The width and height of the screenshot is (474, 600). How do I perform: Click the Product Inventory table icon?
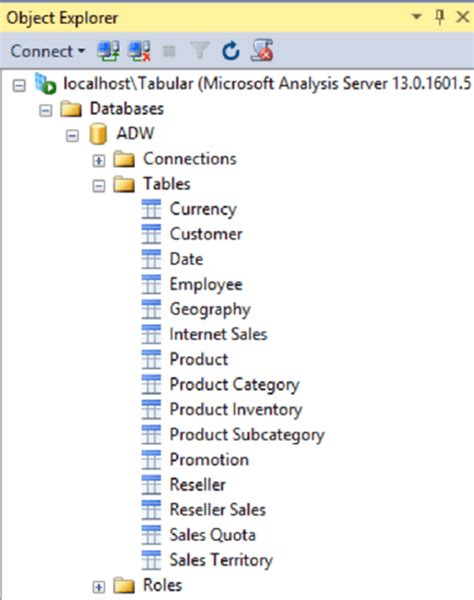coord(151,409)
